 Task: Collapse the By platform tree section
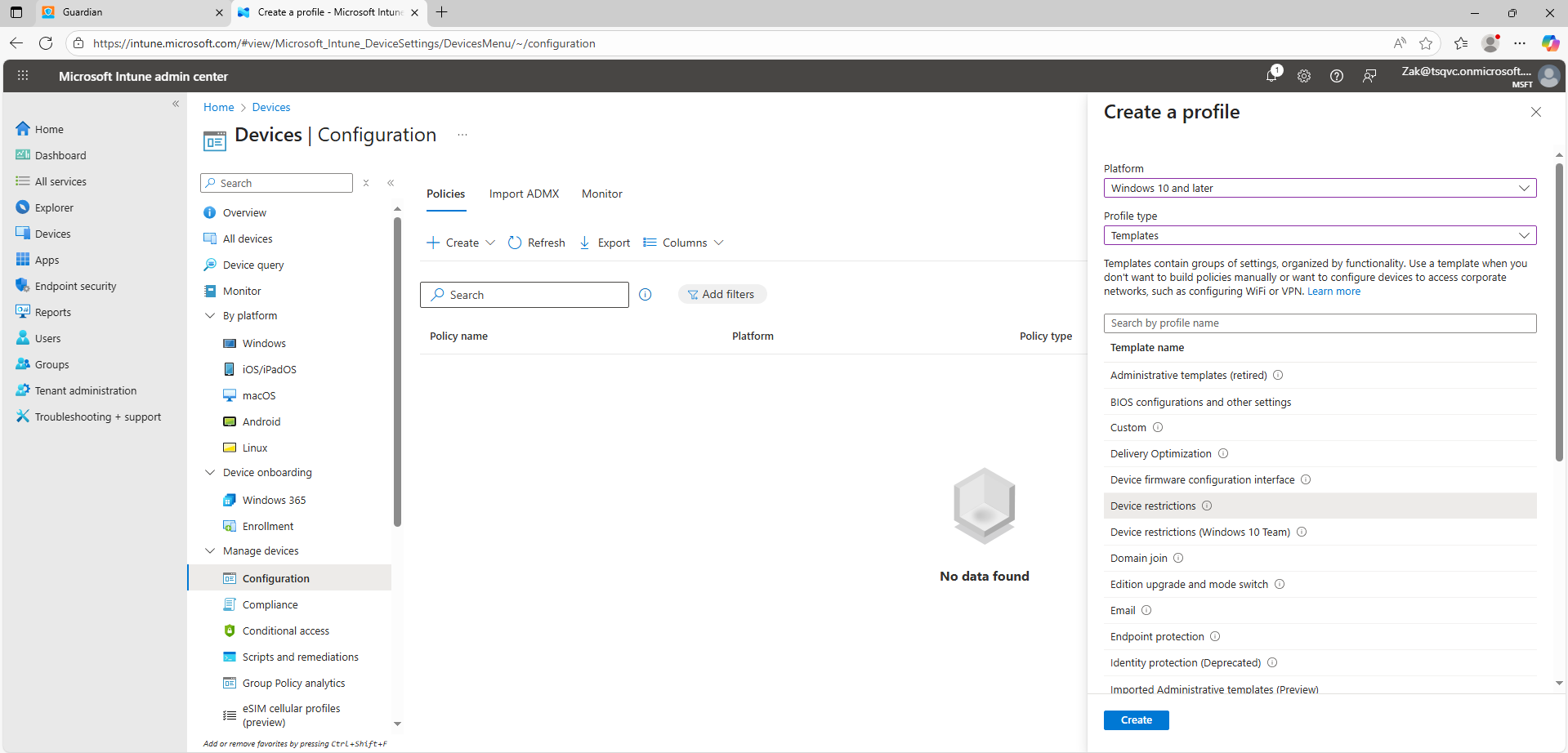click(210, 315)
